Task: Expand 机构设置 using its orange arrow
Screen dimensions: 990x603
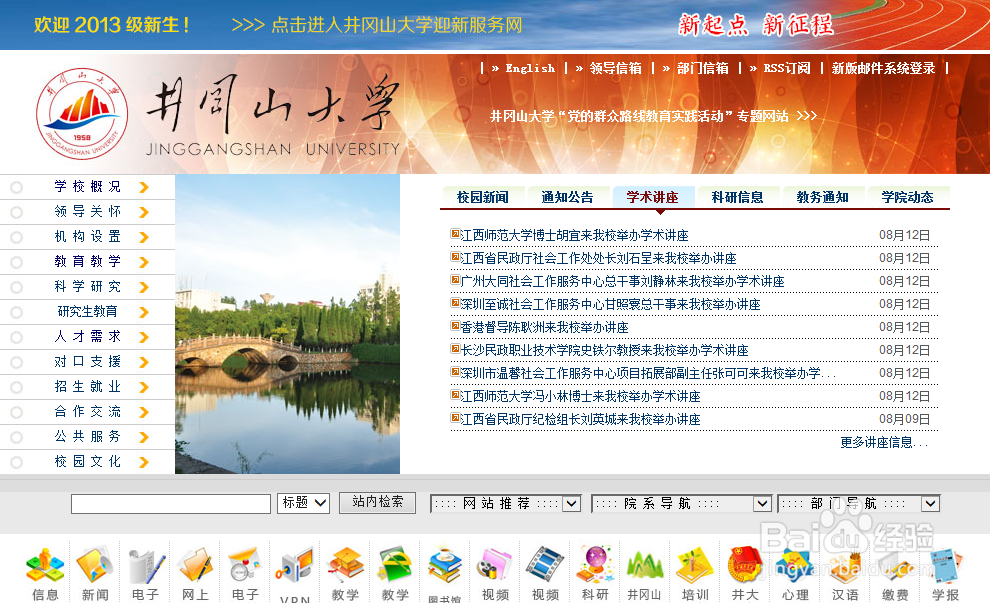Action: pos(144,237)
